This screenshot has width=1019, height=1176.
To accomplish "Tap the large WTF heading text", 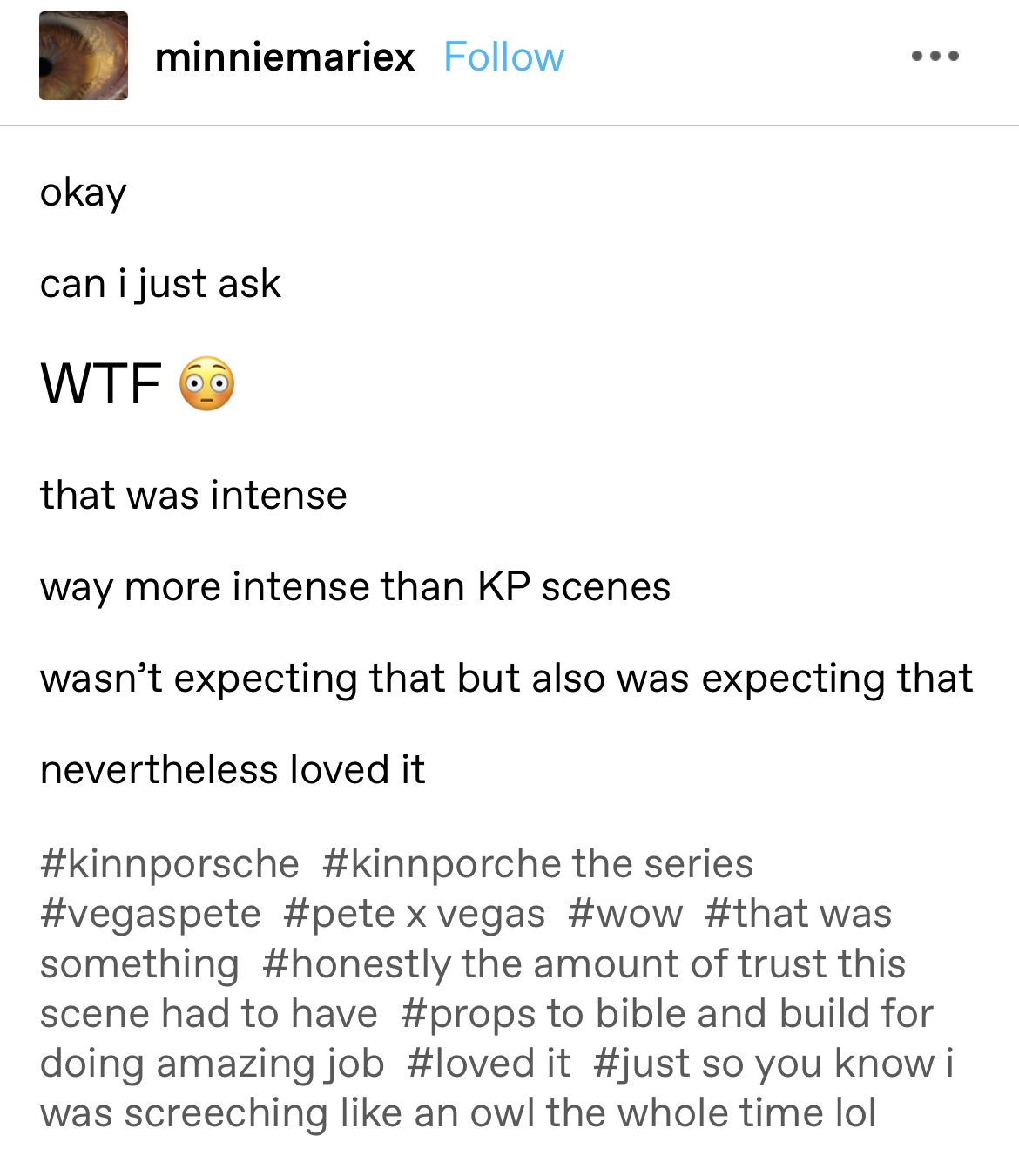I will pyautogui.click(x=101, y=383).
